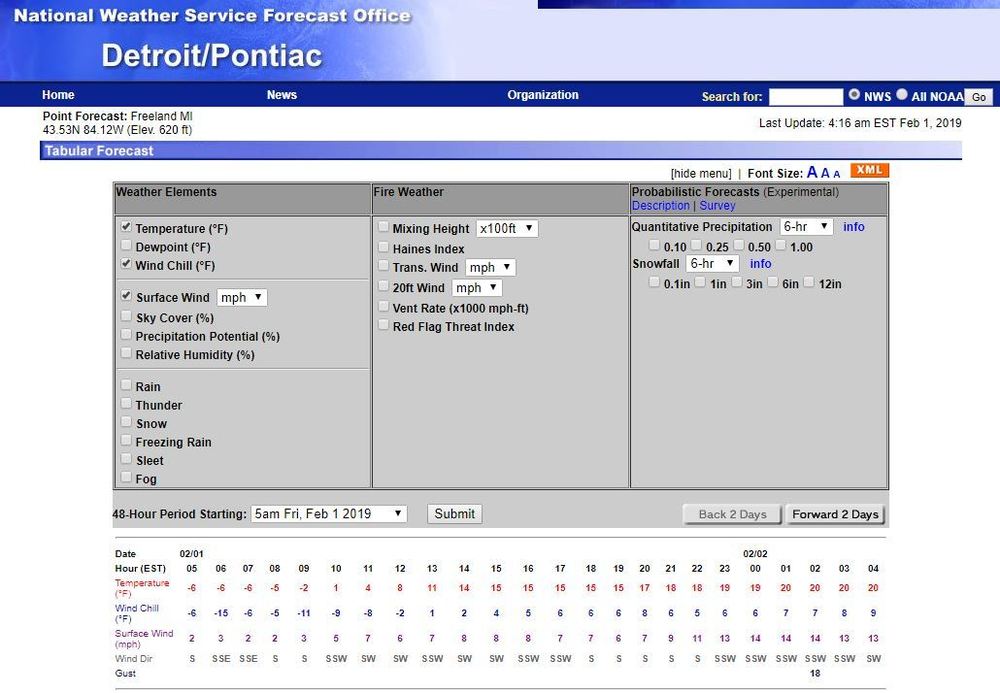Viewport: 1000px width, 693px height.
Task: Enable the Rain checkbox
Action: [126, 384]
